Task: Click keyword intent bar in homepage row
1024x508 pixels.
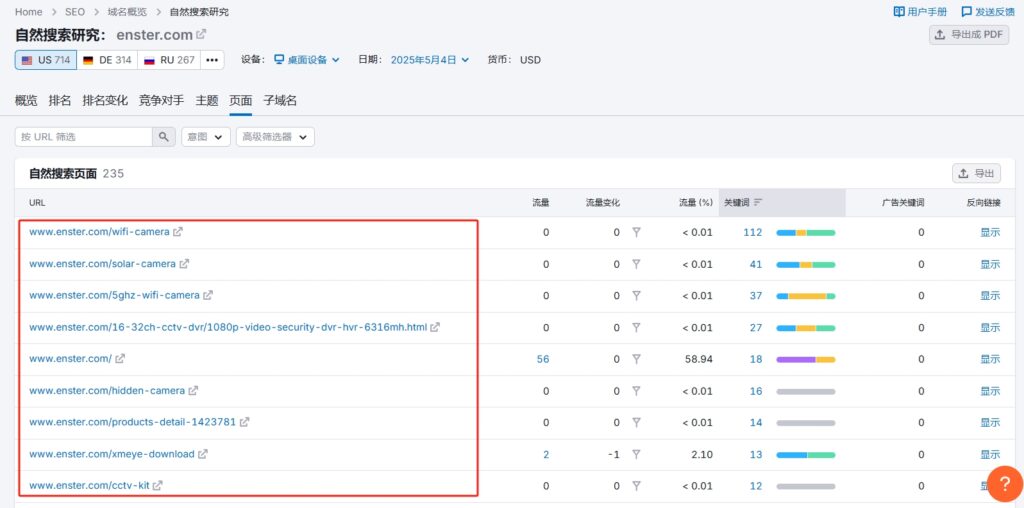Action: (x=806, y=359)
